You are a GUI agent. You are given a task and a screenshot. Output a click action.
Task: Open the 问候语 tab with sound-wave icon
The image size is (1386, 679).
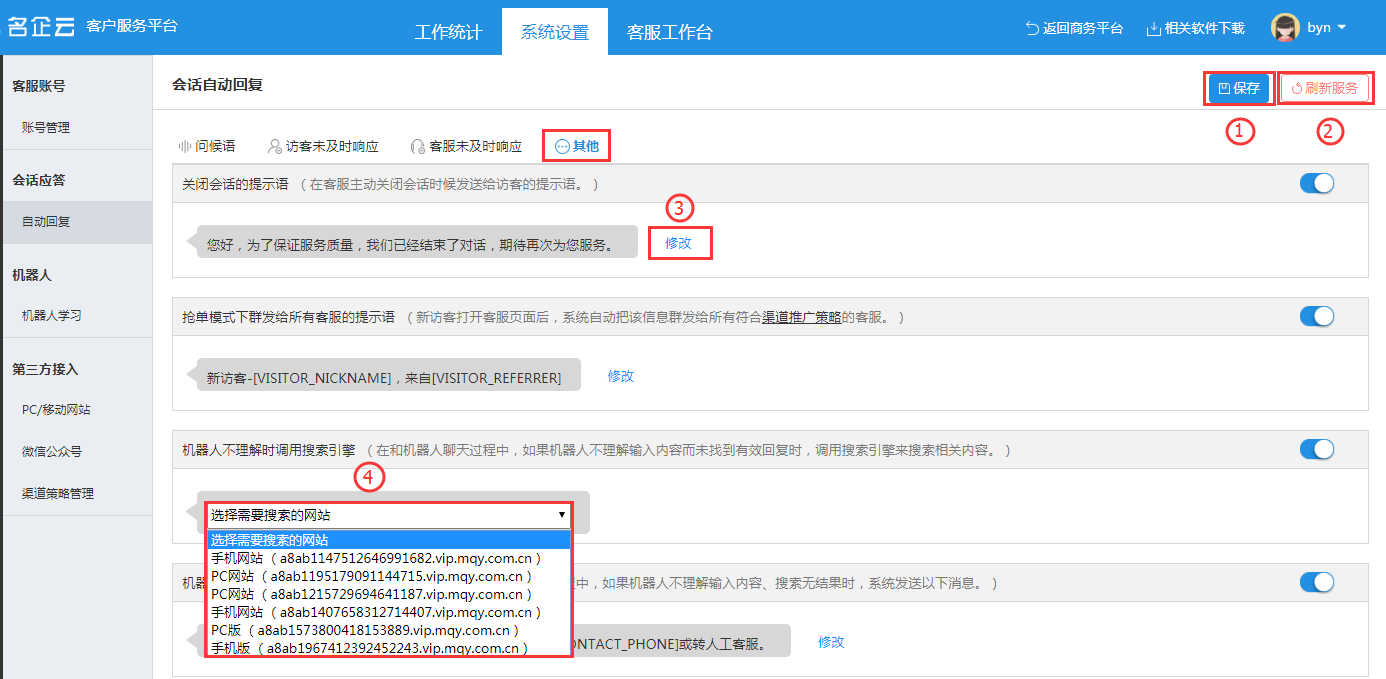pyautogui.click(x=184, y=146)
